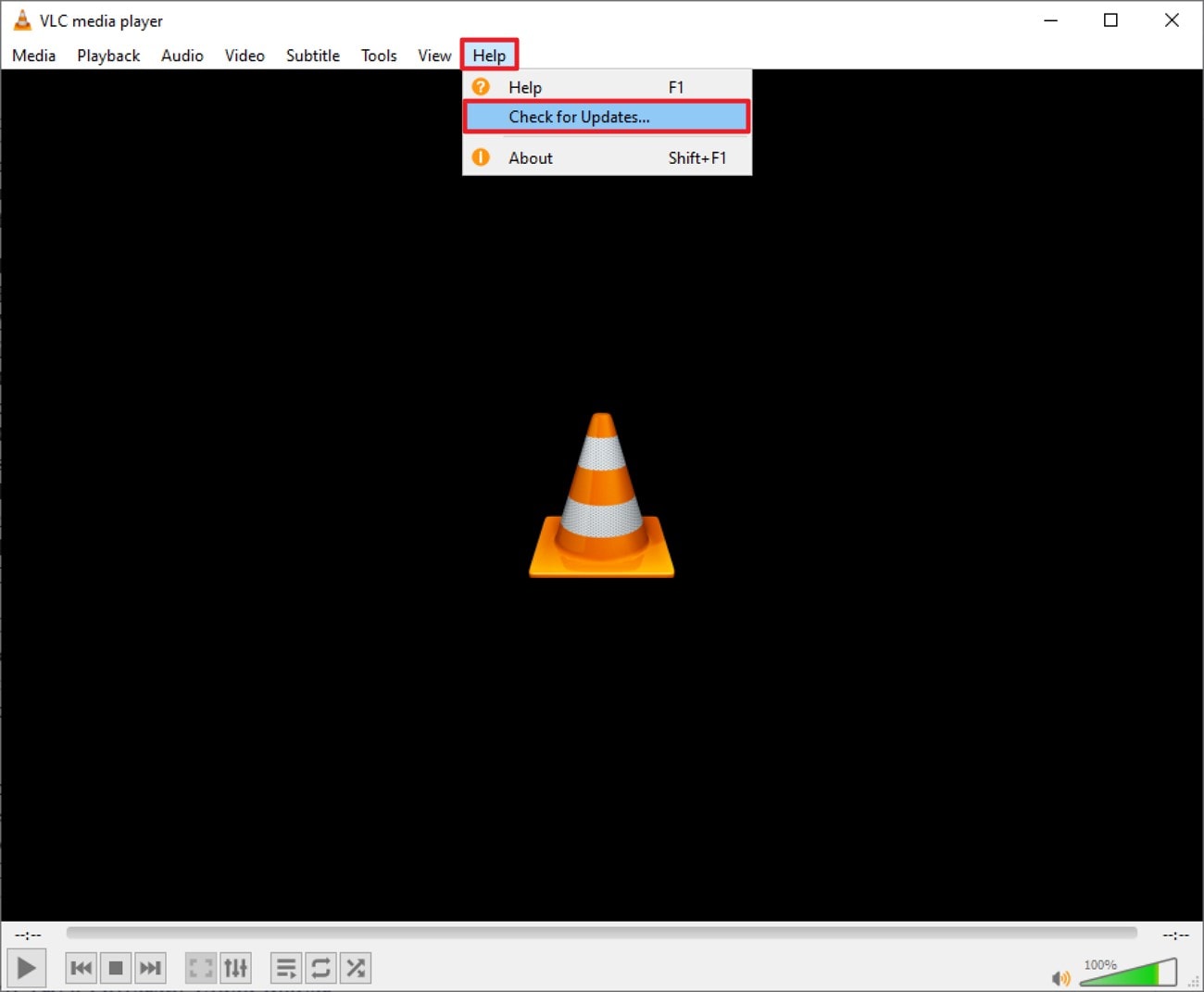The image size is (1204, 992).
Task: Toggle fullscreen video mode
Action: (201, 969)
